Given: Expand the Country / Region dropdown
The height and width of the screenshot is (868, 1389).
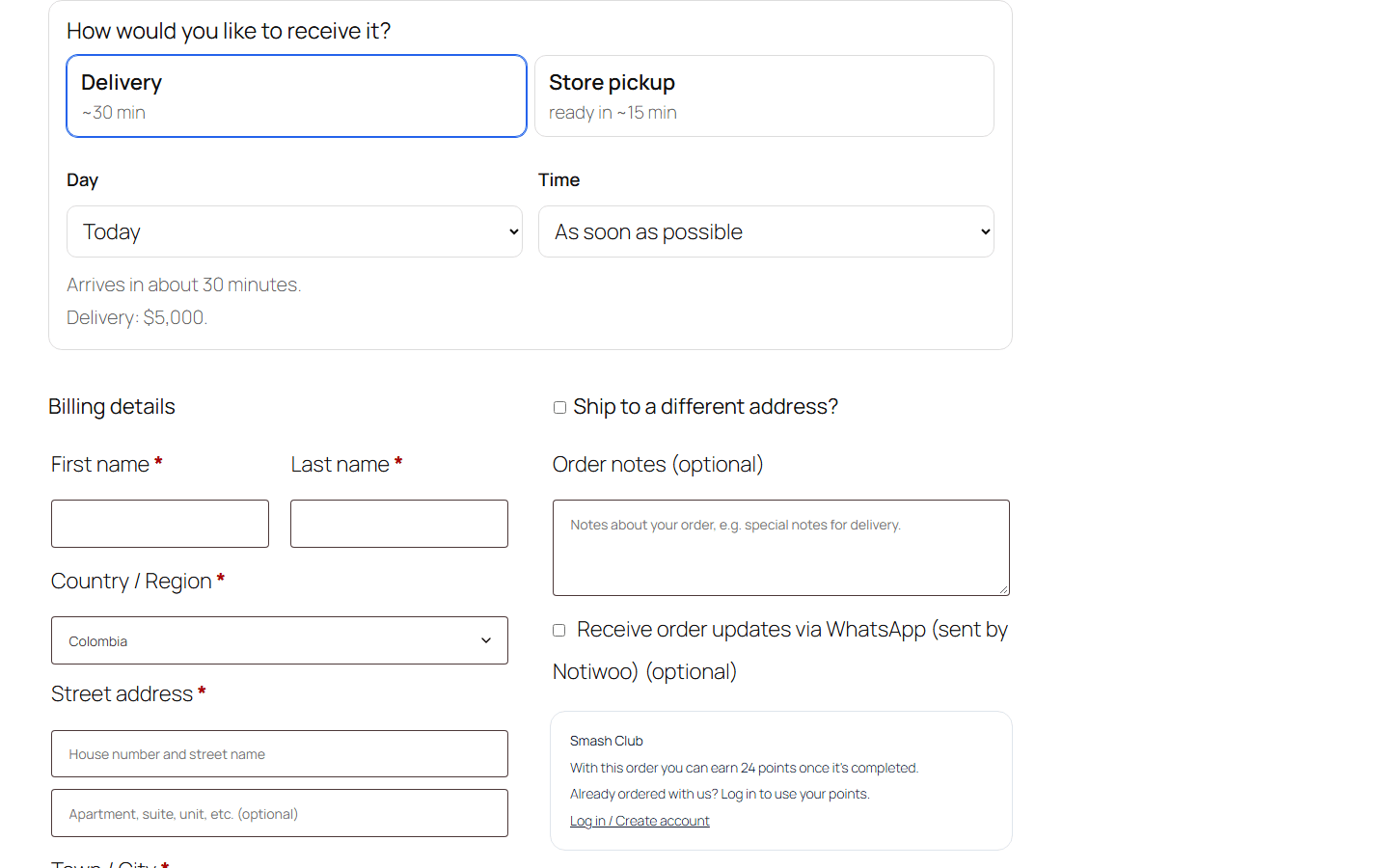Looking at the screenshot, I should [280, 640].
